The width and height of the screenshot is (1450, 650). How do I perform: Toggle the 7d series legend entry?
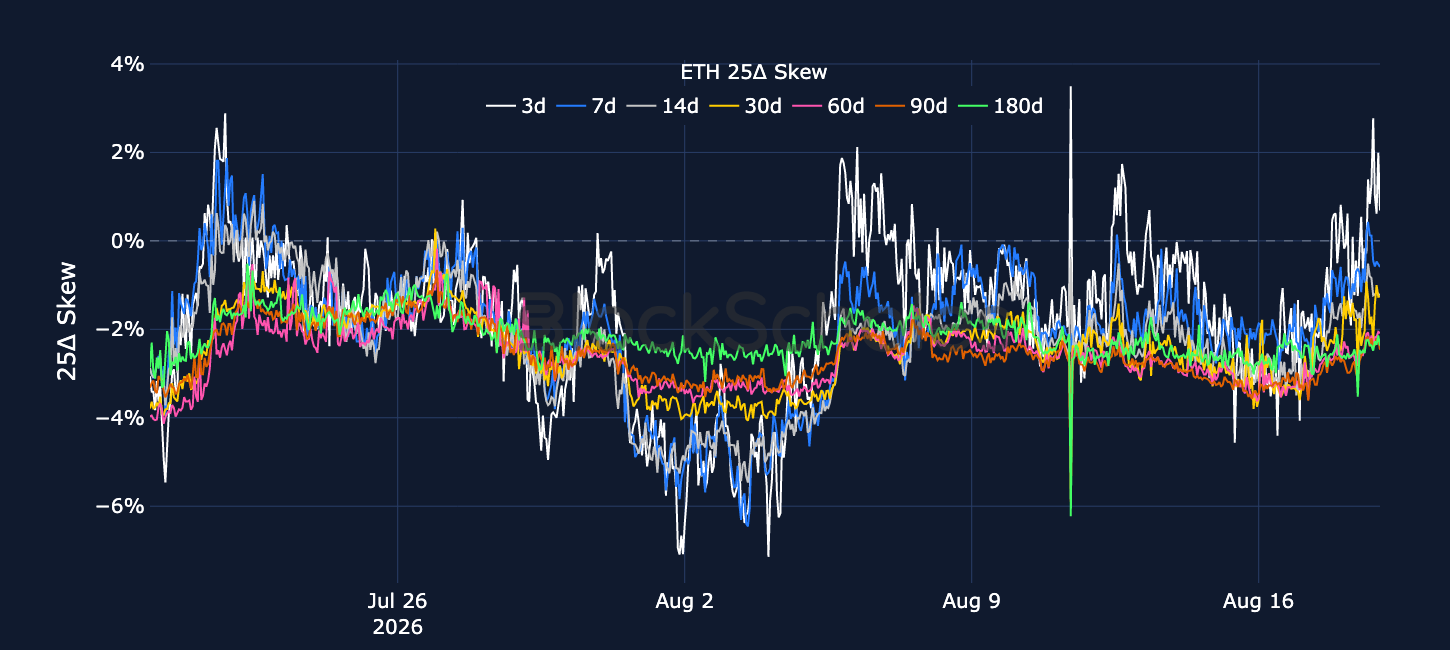pyautogui.click(x=587, y=105)
